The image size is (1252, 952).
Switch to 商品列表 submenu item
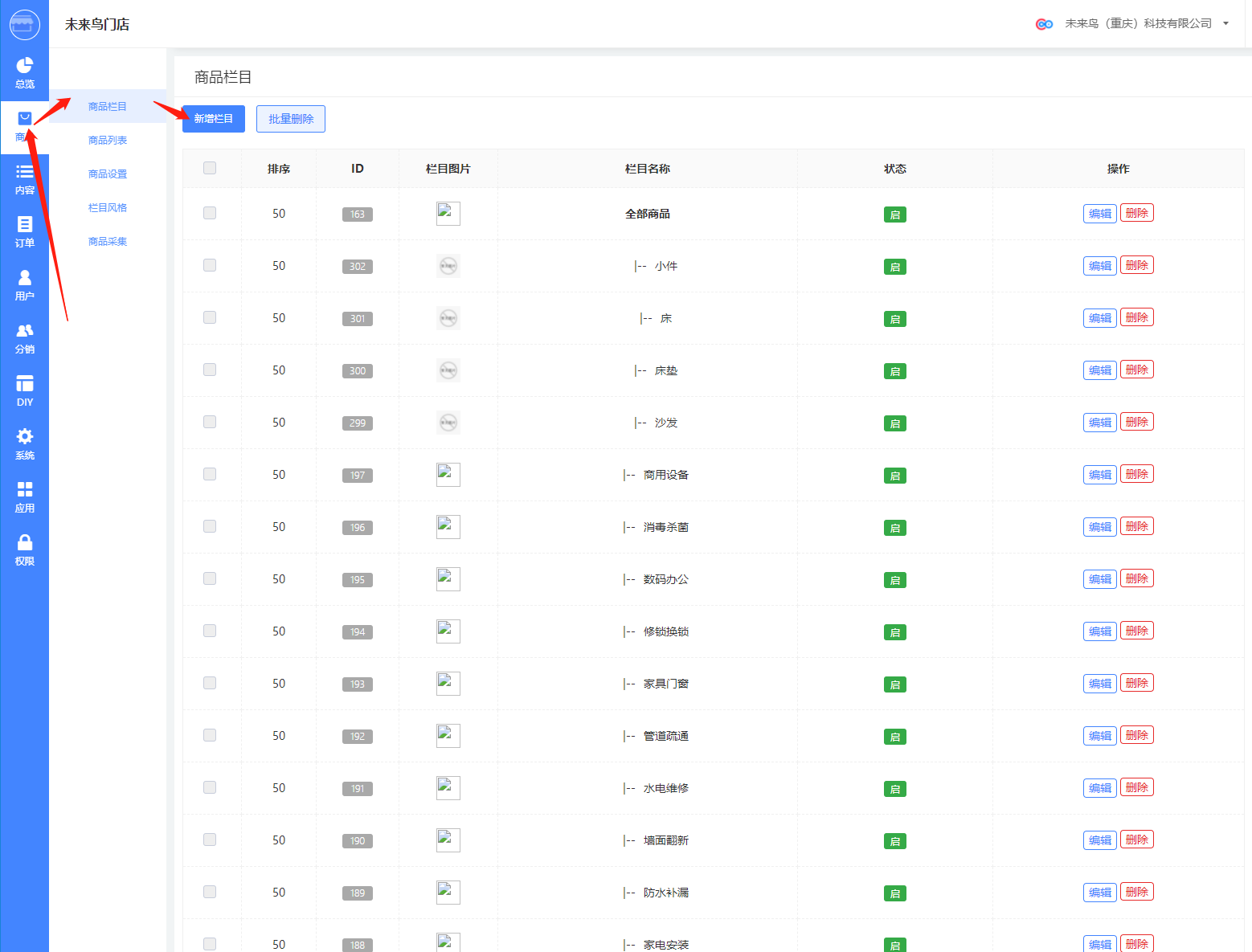[108, 140]
